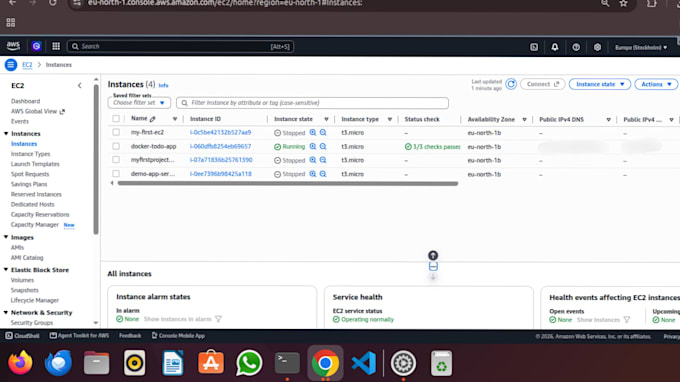This screenshot has width=680, height=382.
Task: Open the help question-mark menu
Action: pyautogui.click(x=576, y=47)
